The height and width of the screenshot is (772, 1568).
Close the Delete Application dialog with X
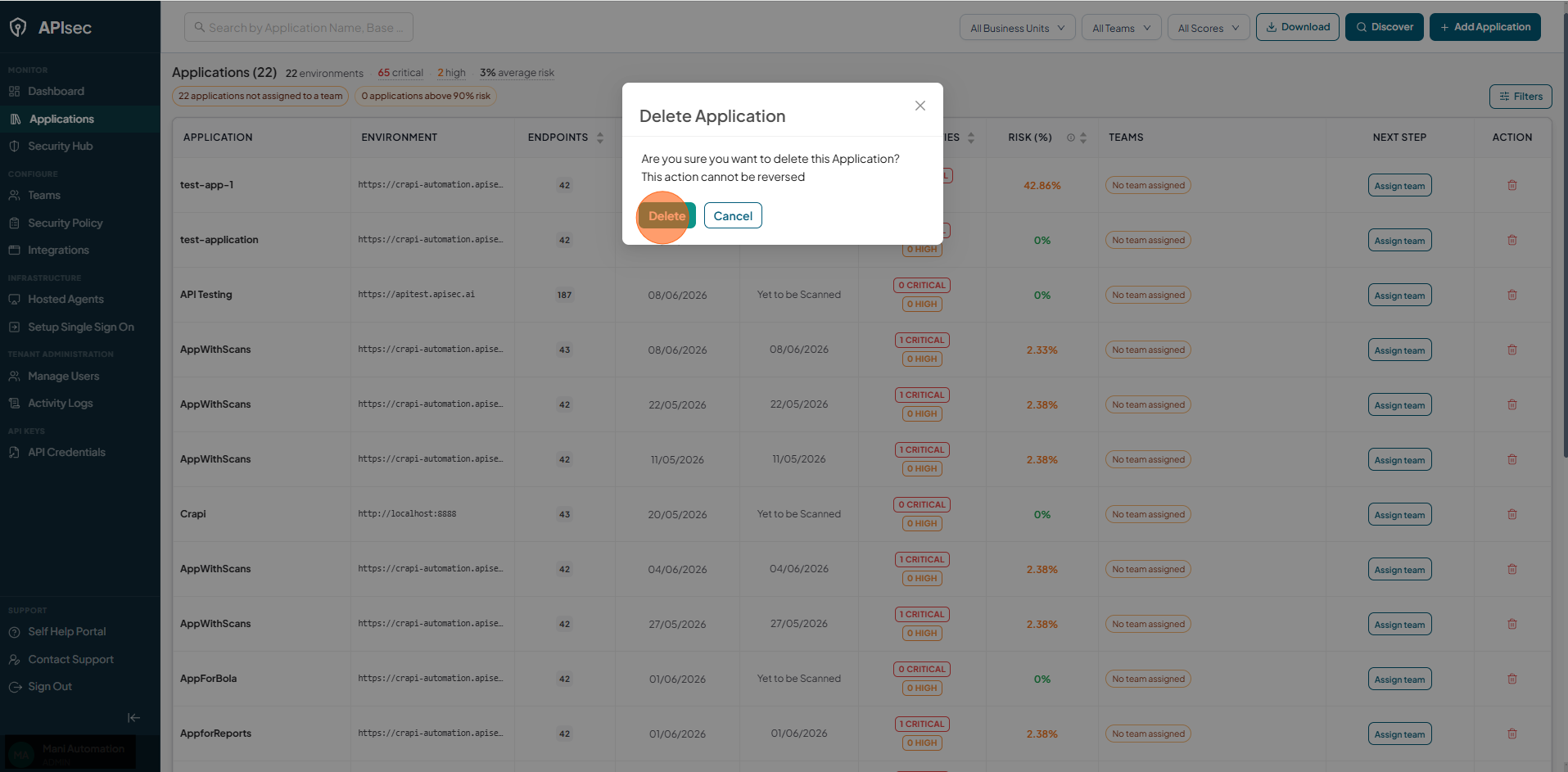[x=920, y=106]
